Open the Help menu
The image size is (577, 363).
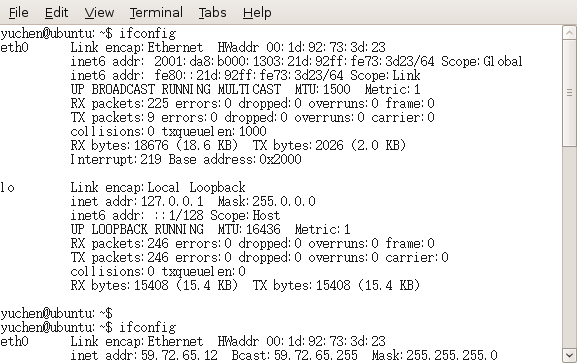coord(257,13)
